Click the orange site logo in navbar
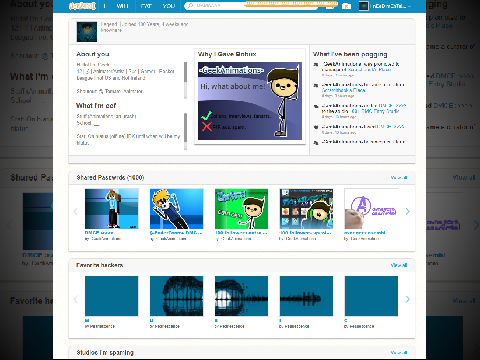The width and height of the screenshot is (480, 360). [x=82, y=6]
